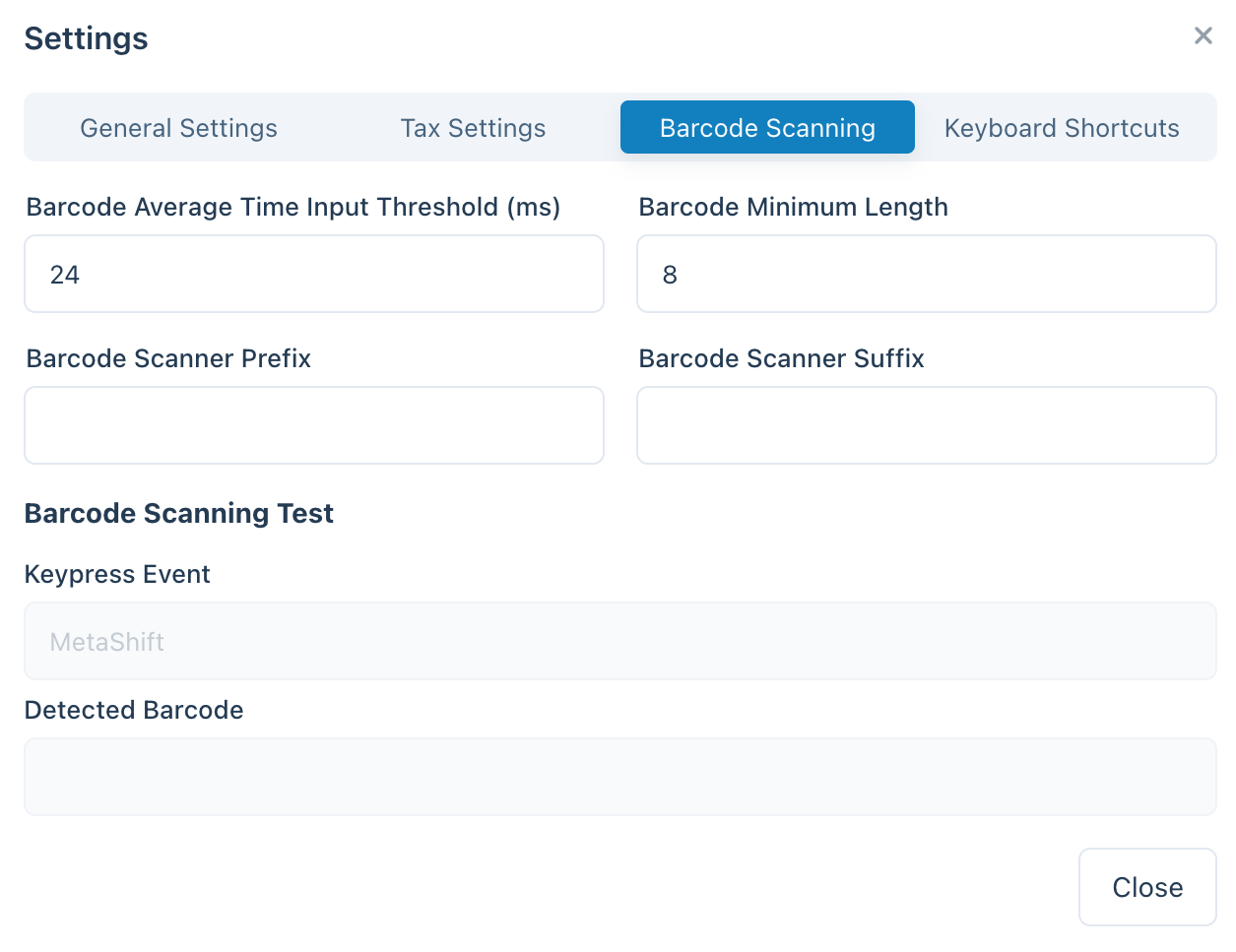This screenshot has height=952, width=1236.
Task: Click the Keypress Event label text
Action: [117, 574]
